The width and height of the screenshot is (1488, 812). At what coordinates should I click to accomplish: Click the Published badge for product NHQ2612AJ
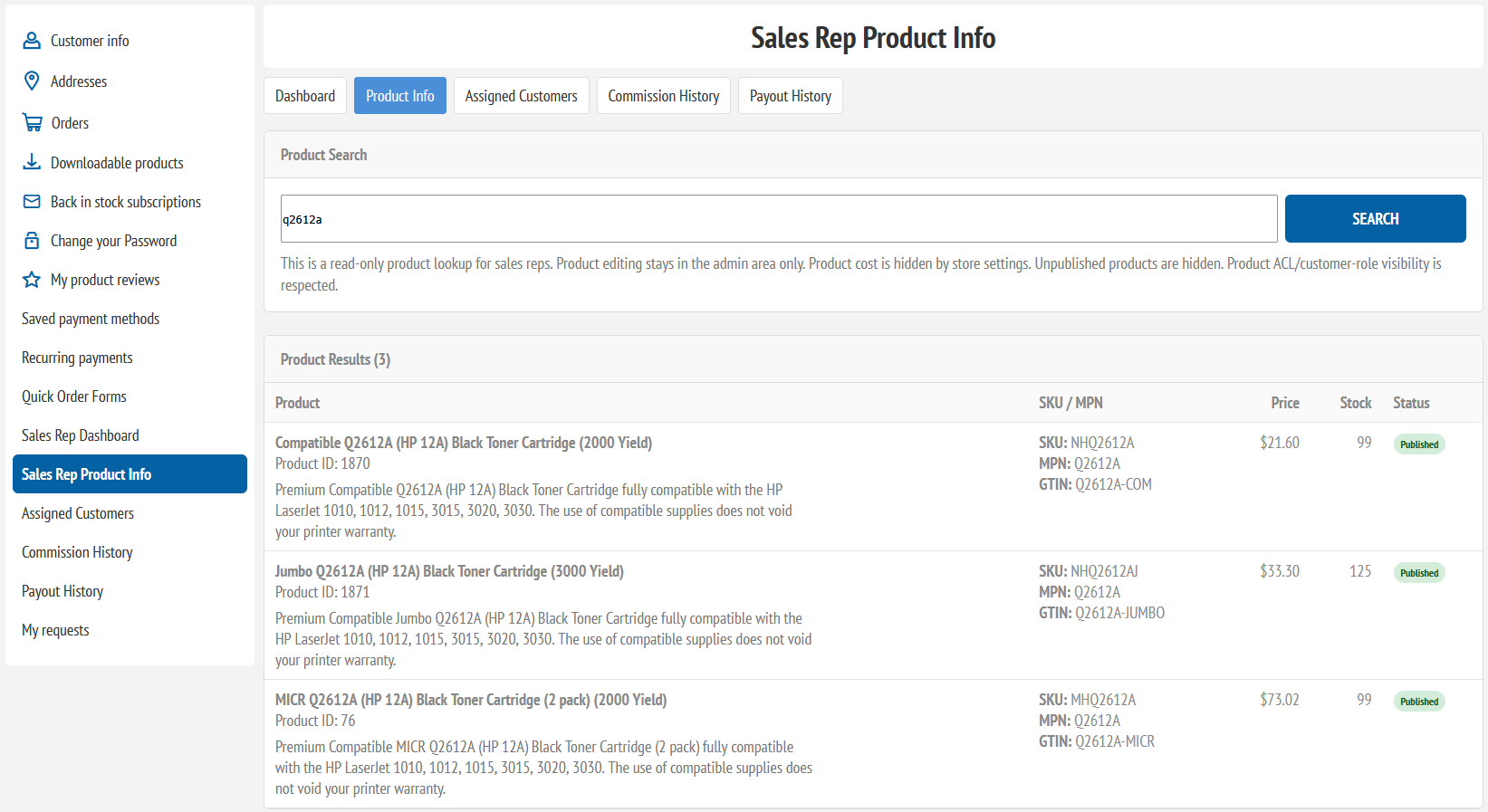(1419, 573)
